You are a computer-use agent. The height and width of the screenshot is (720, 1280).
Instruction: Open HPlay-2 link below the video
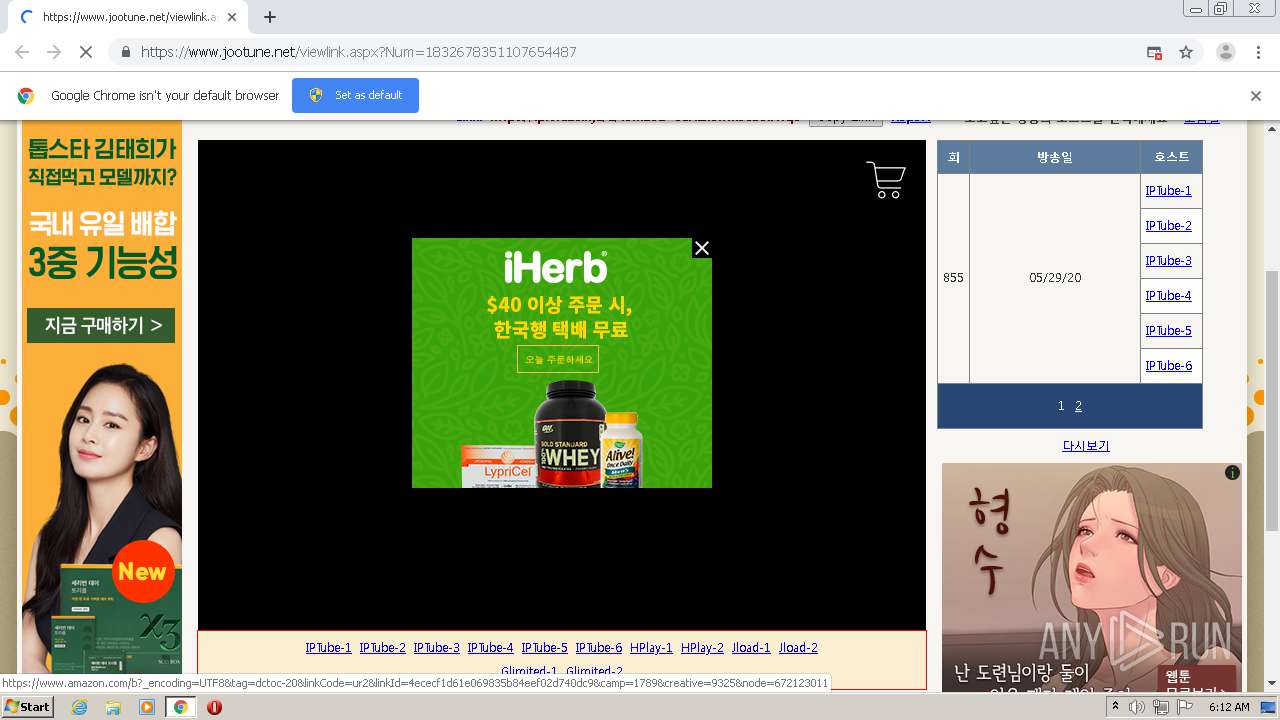(x=702, y=648)
